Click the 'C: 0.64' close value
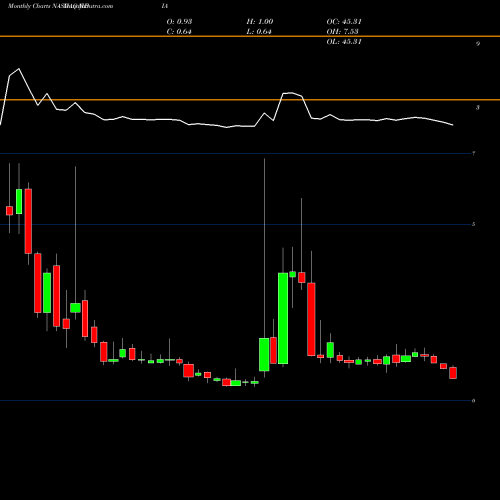 coord(179,32)
